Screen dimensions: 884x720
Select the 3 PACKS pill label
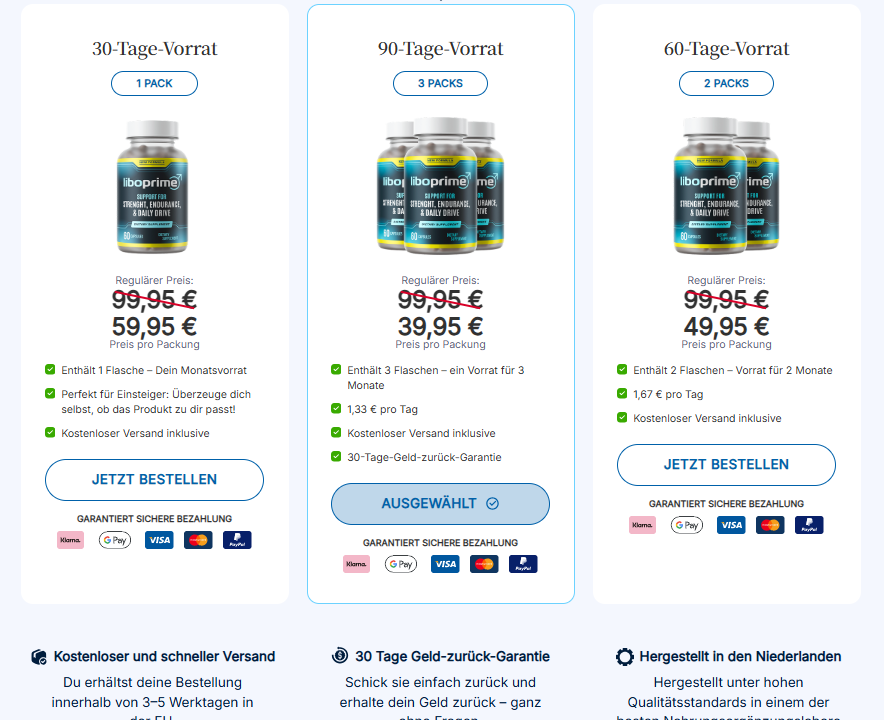coord(440,83)
